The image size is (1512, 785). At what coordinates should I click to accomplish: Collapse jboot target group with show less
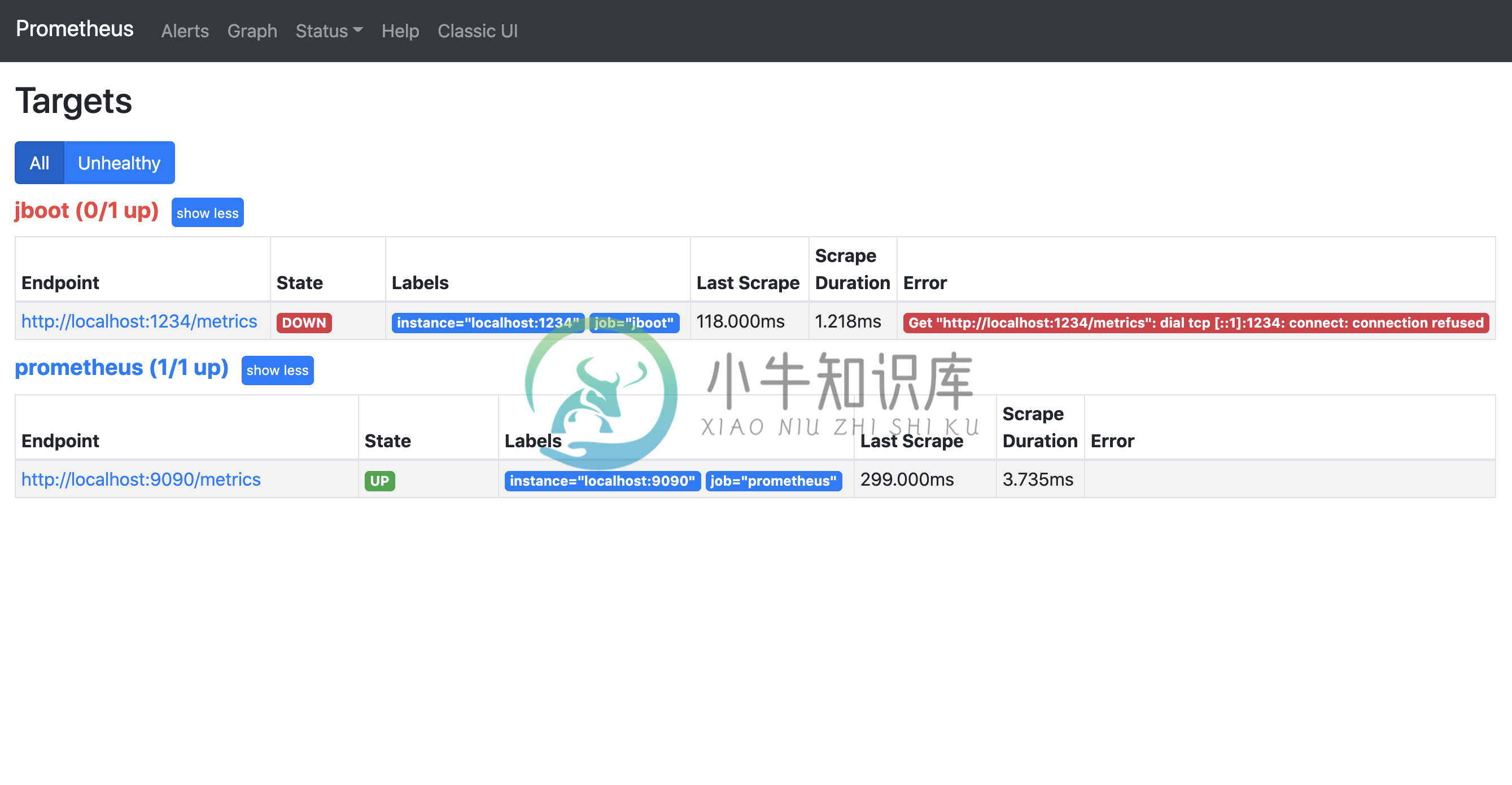click(207, 212)
